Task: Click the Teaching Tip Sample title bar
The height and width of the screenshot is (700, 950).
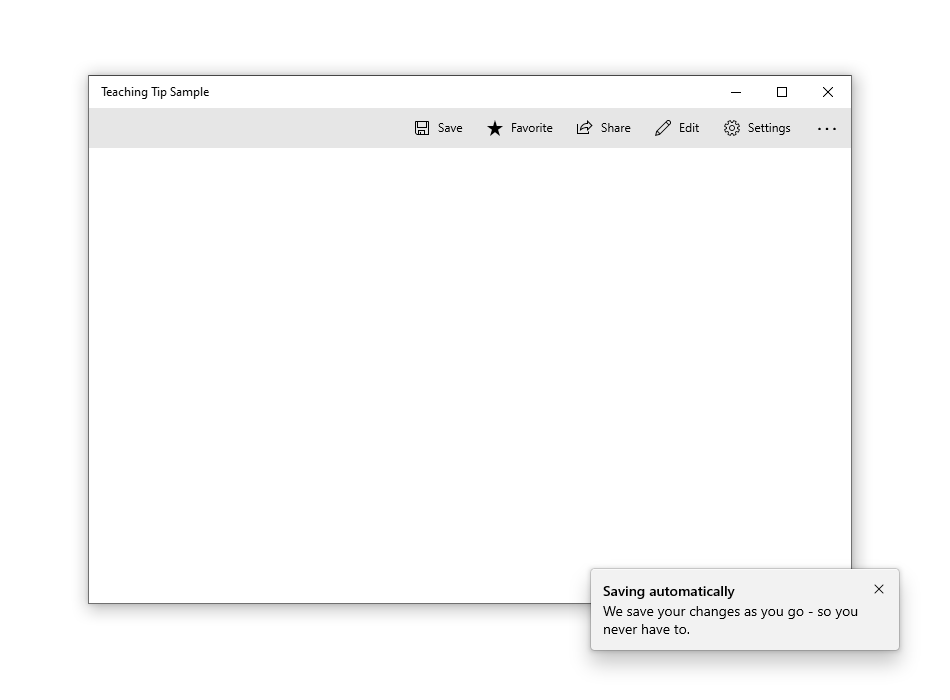Action: tap(155, 92)
